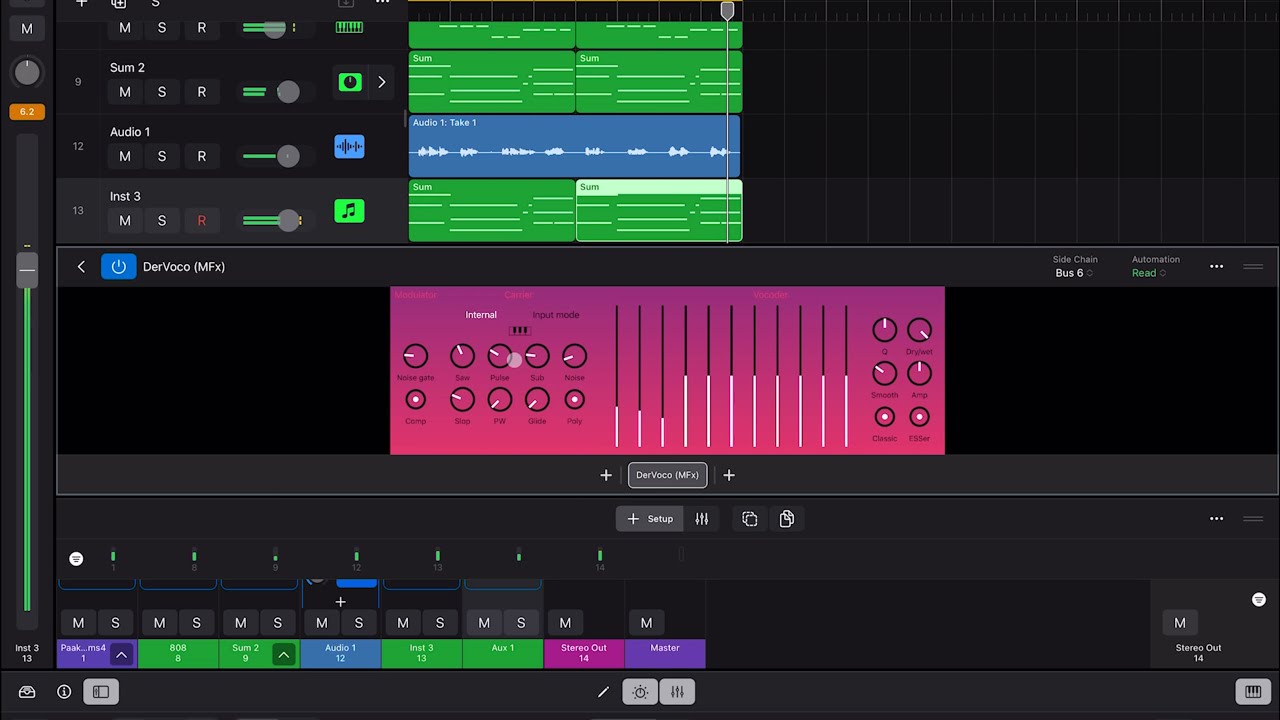Select Input mode carrier option
The image size is (1280, 720).
556,315
